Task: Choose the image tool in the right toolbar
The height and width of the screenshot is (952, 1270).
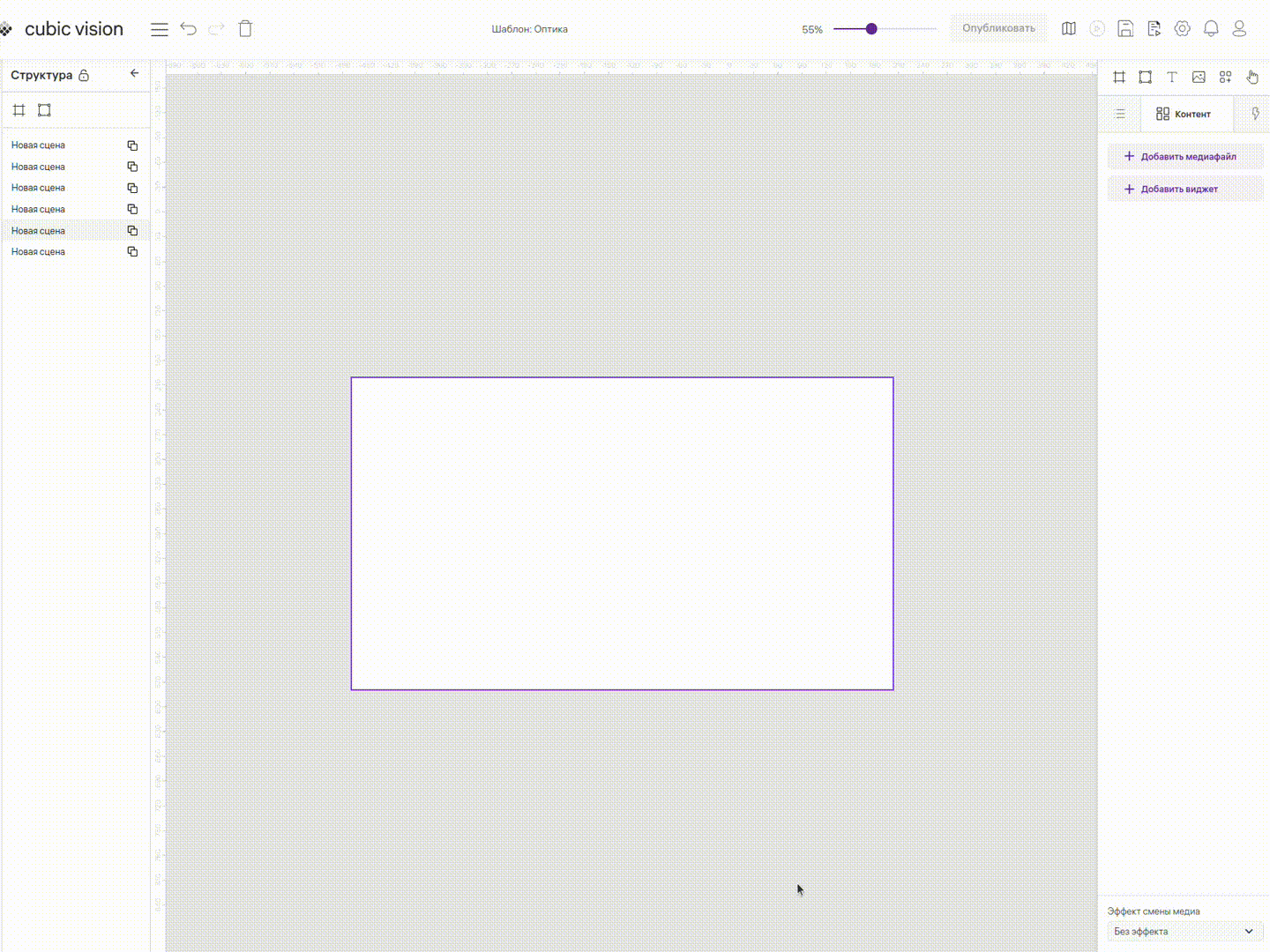Action: pyautogui.click(x=1199, y=78)
